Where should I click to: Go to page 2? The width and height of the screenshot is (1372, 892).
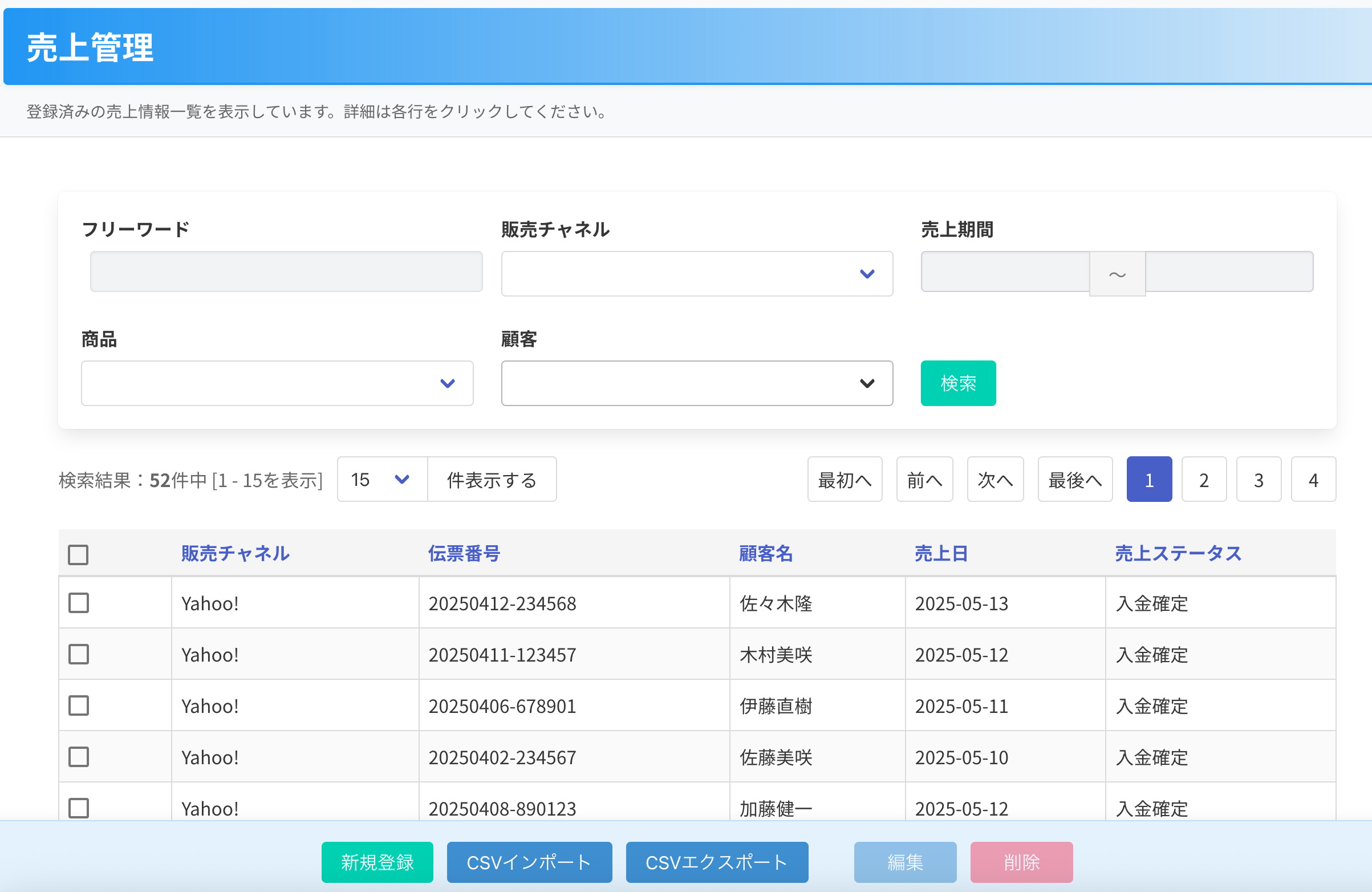[1203, 480]
